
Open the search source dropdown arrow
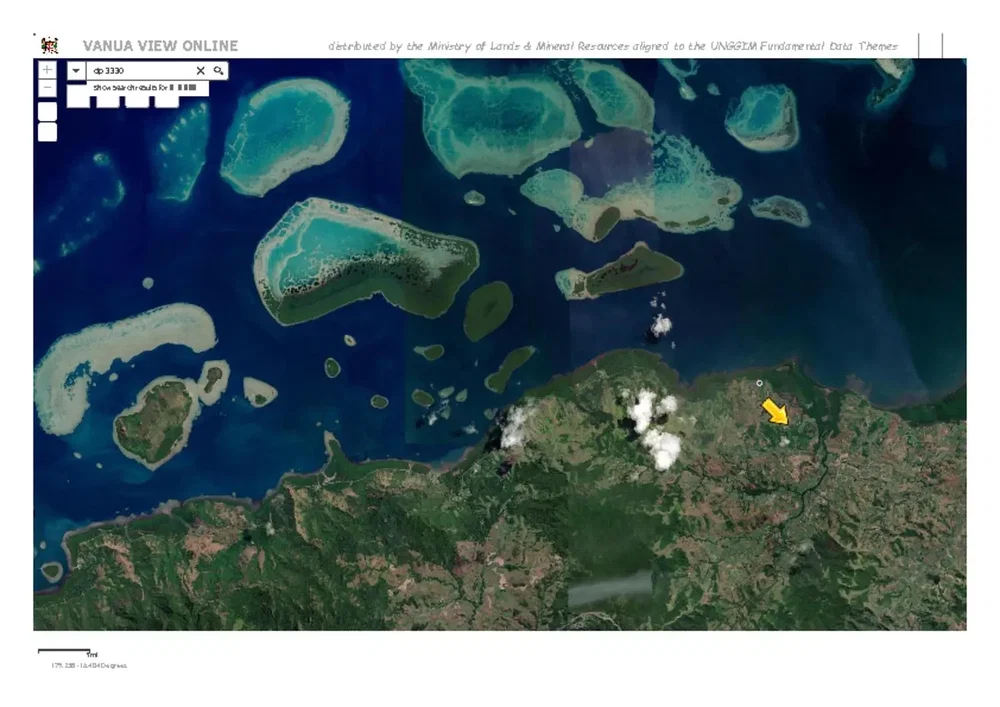point(76,71)
